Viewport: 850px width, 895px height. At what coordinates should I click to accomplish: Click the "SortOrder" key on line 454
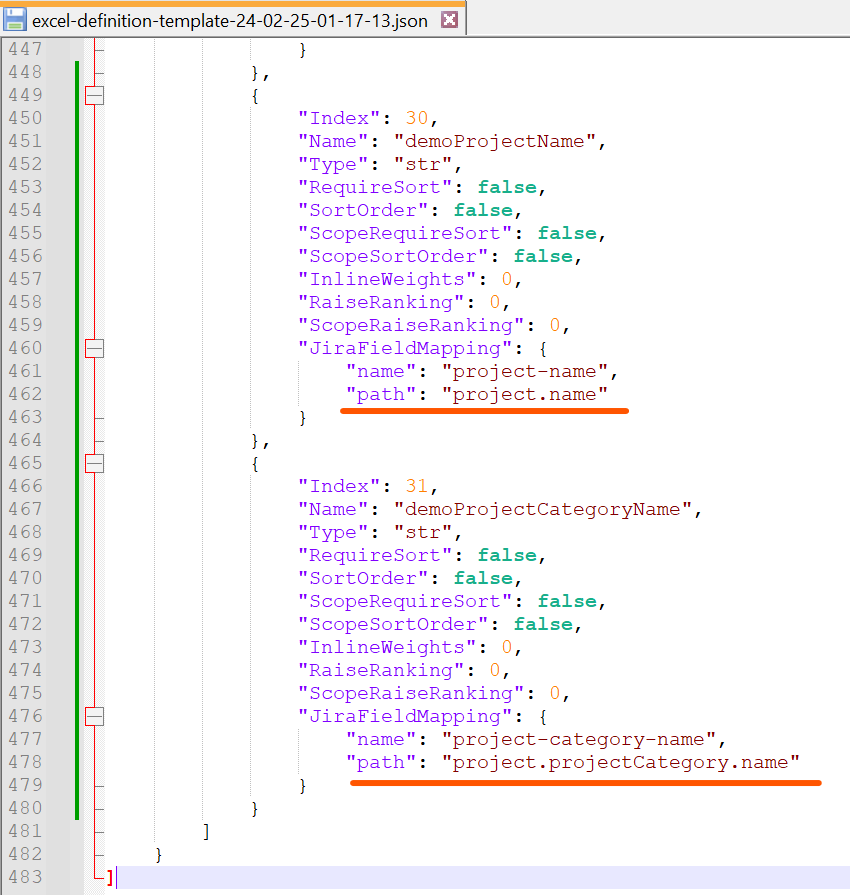click(363, 210)
